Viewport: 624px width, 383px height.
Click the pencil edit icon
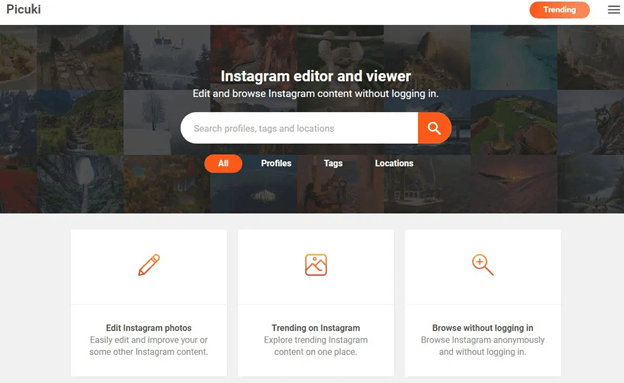[x=149, y=265]
